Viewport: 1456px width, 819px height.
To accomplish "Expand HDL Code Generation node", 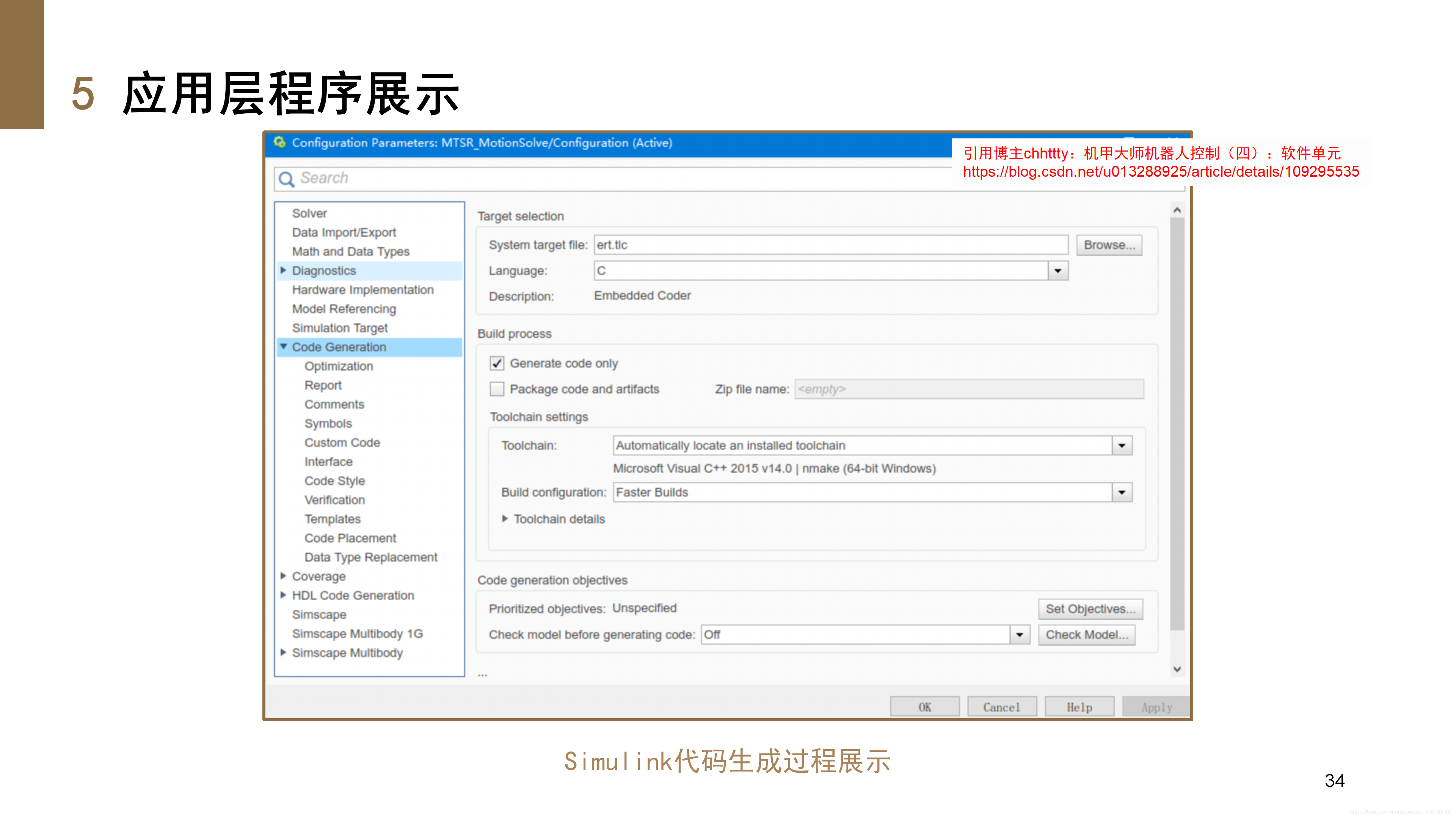I will (283, 595).
